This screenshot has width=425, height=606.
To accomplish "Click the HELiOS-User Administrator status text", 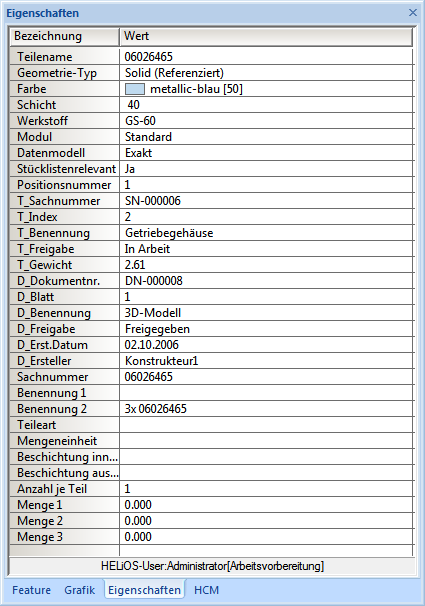I will (212, 566).
